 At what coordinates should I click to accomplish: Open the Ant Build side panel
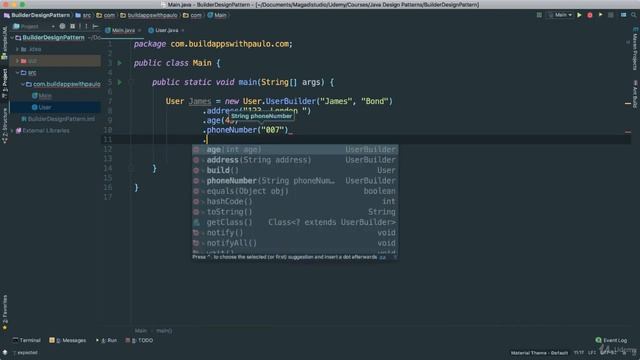click(x=635, y=94)
